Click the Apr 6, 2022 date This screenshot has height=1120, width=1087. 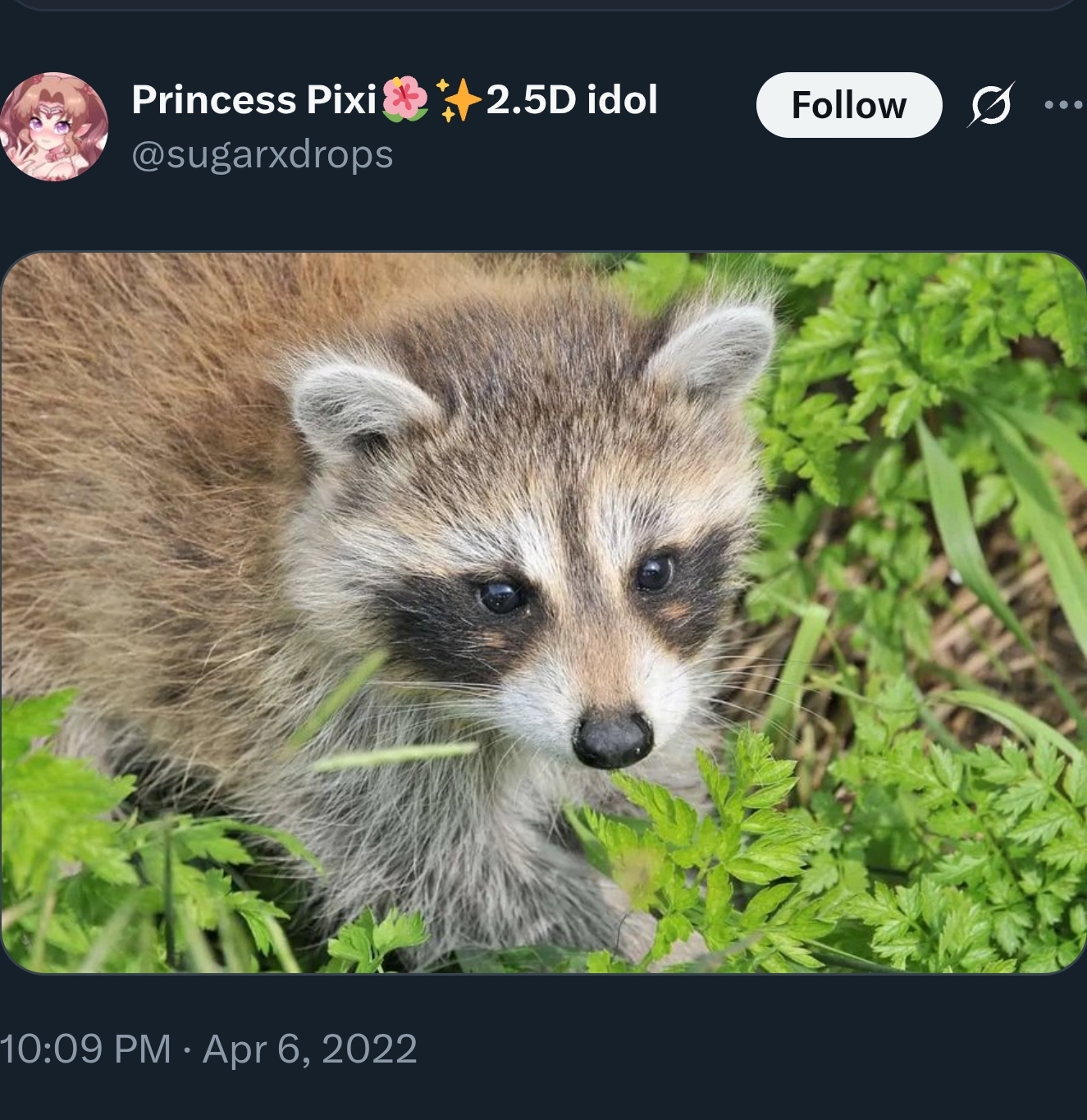pyautogui.click(x=309, y=1049)
